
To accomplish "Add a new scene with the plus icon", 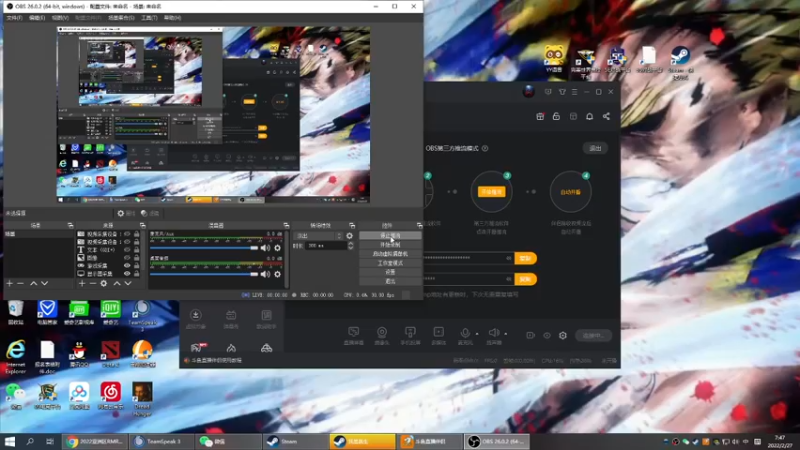I will pos(9,283).
